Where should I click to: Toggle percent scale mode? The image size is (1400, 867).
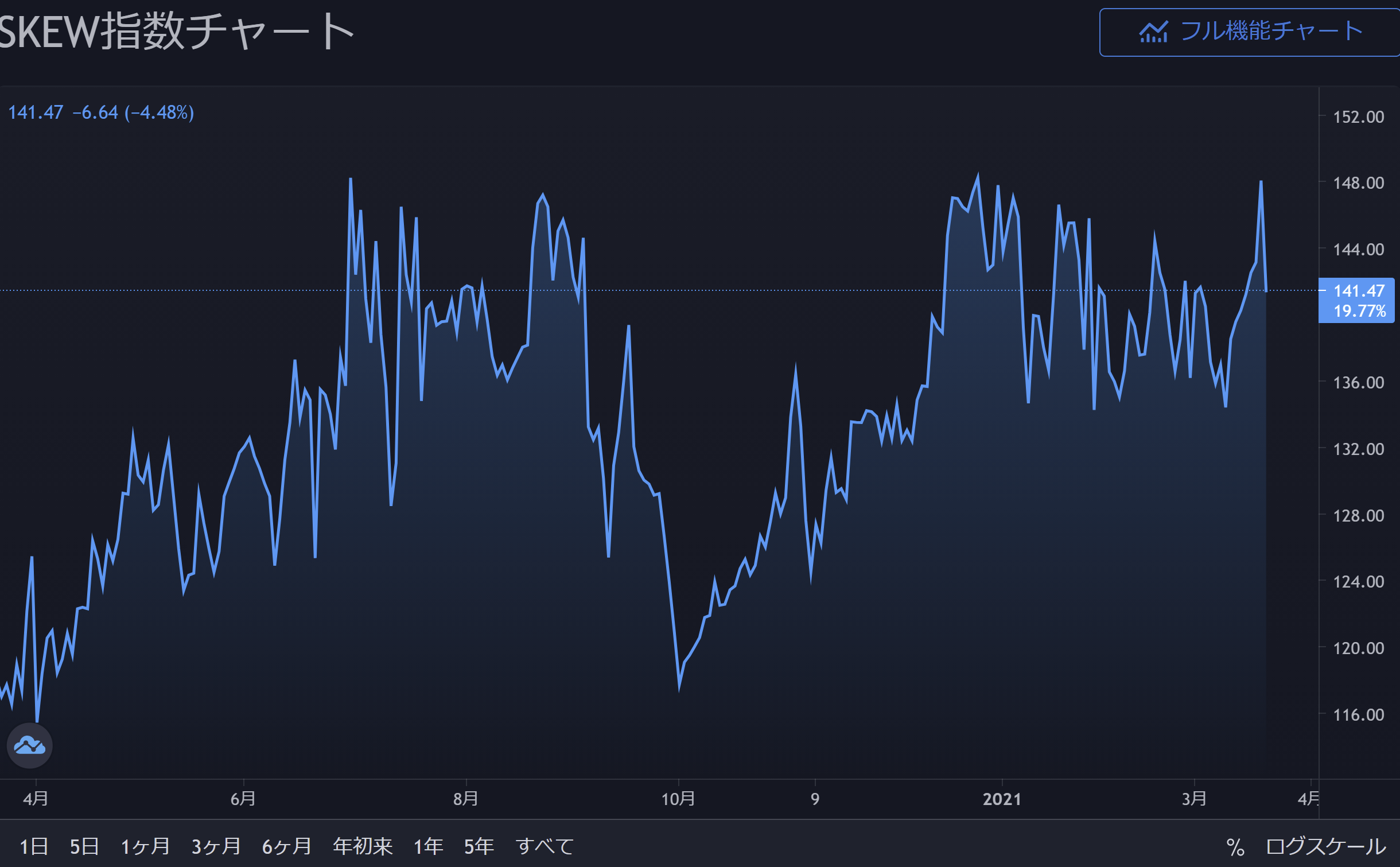pos(1235,847)
